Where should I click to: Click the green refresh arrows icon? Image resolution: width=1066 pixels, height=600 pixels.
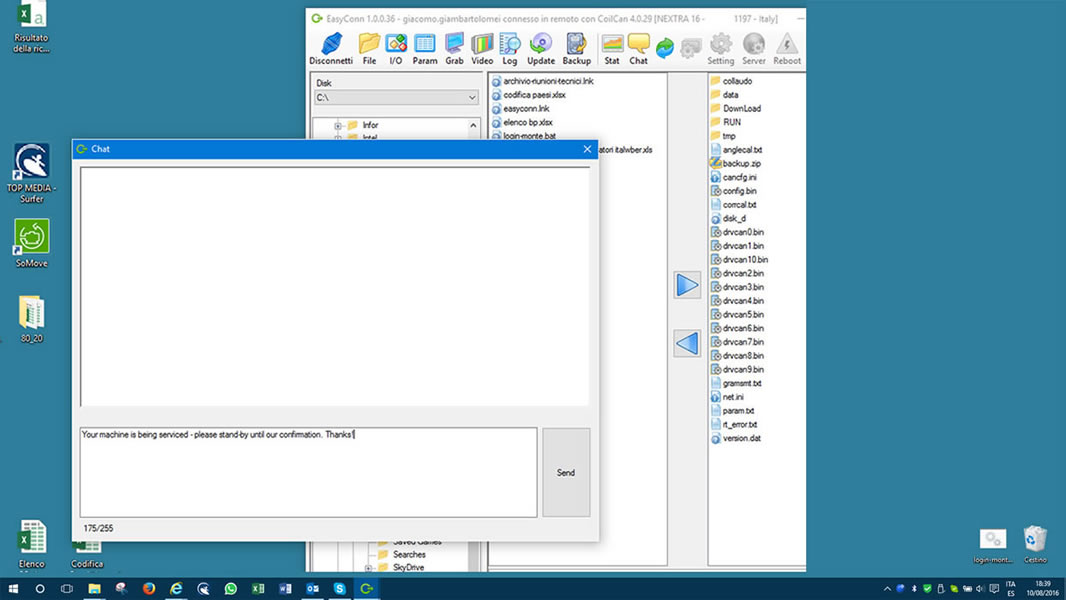coord(665,48)
